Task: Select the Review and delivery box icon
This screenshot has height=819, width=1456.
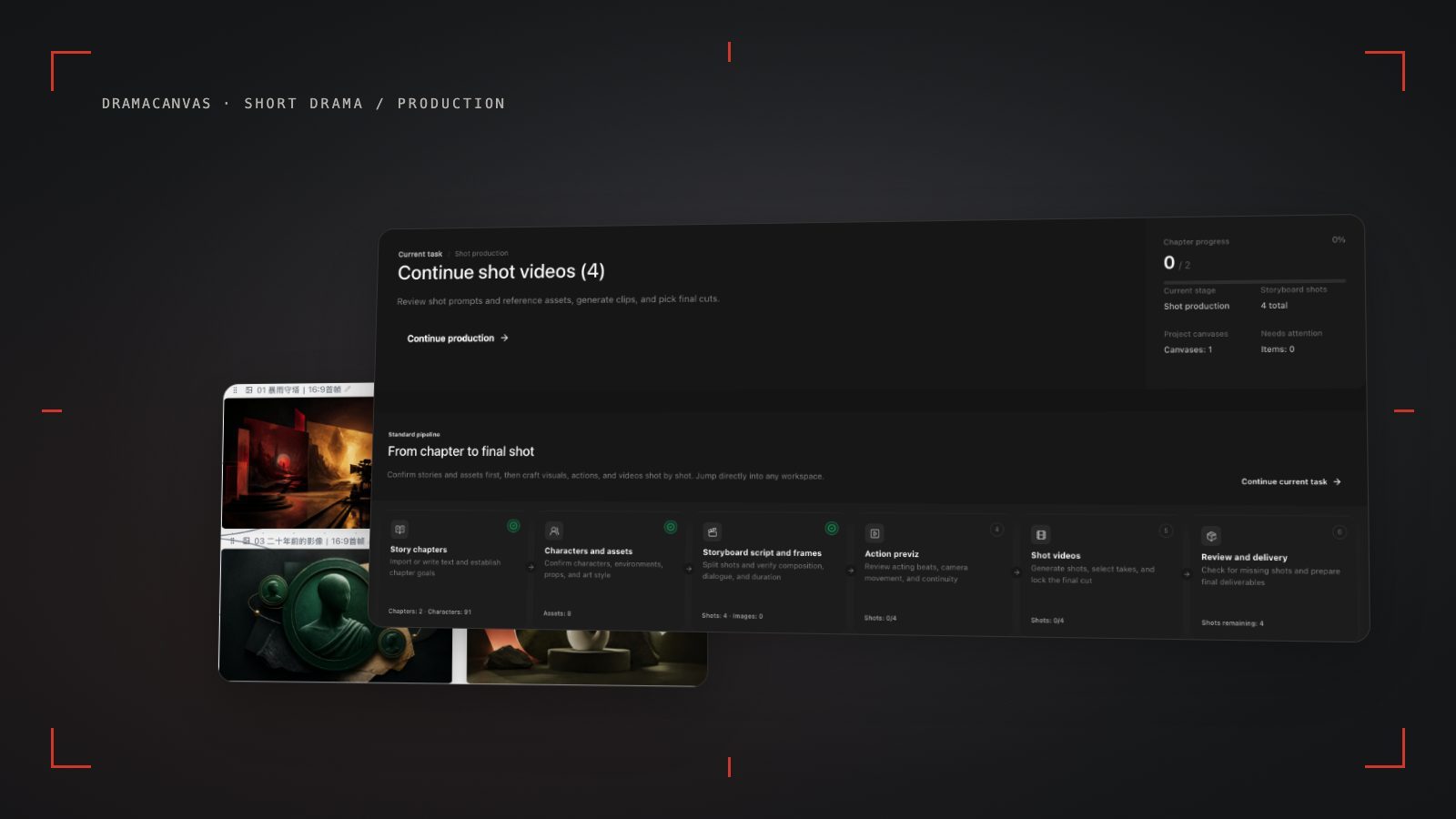Action: (x=1211, y=537)
